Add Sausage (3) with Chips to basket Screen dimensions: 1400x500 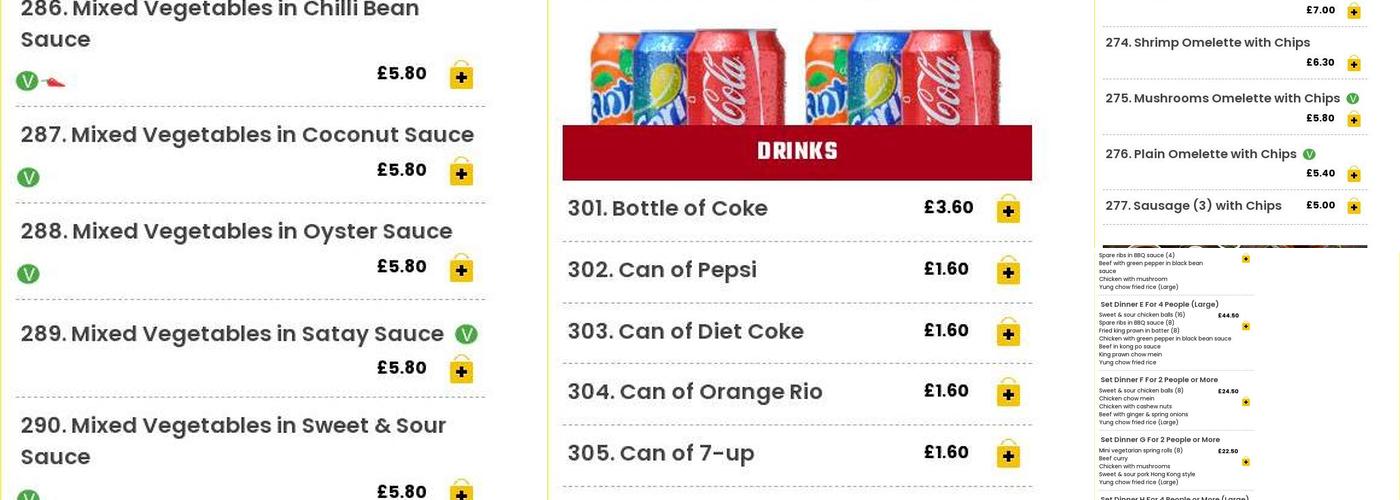[x=1353, y=207]
